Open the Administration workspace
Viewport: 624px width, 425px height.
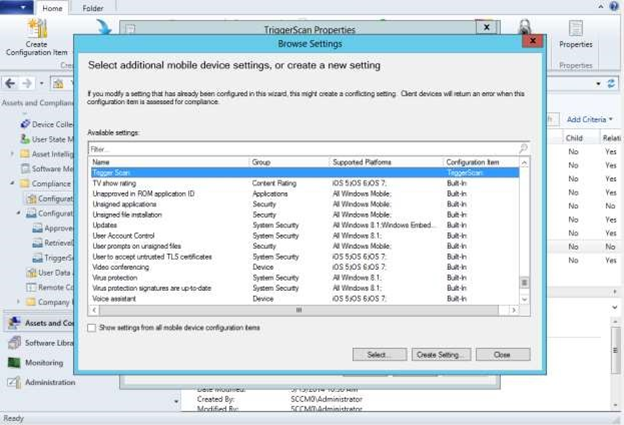point(49,382)
